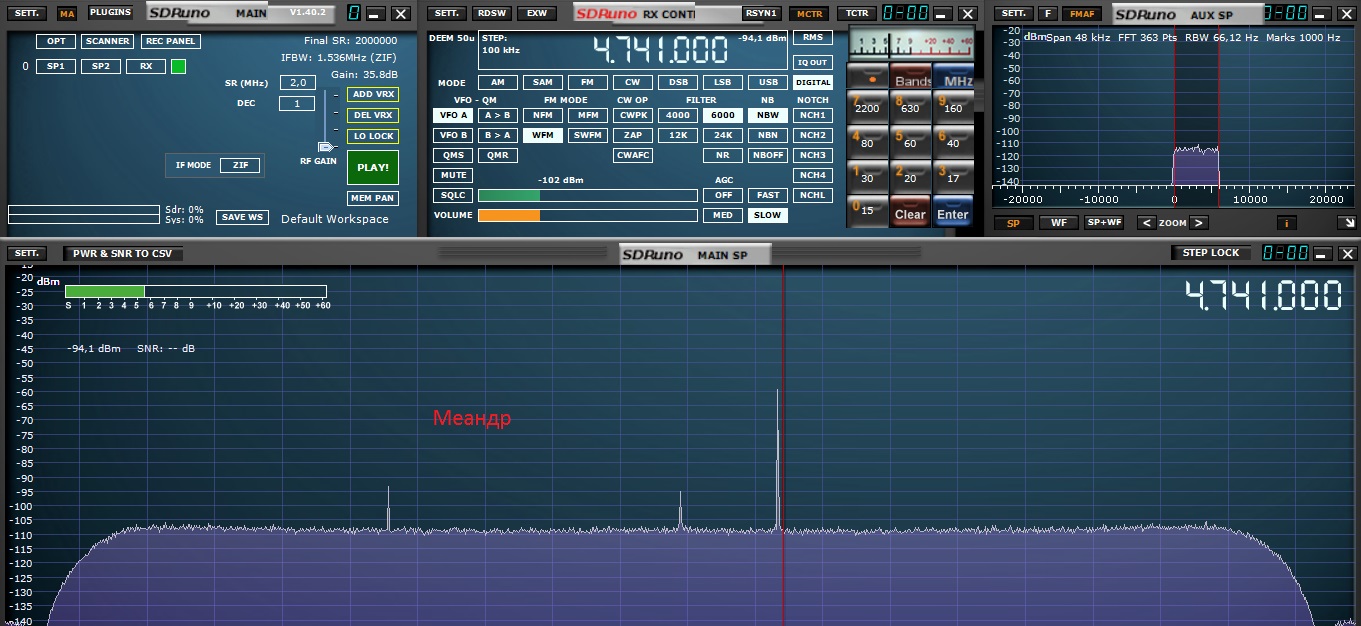Toggle MA button in Main panel
Image resolution: width=1361 pixels, height=626 pixels.
67,14
